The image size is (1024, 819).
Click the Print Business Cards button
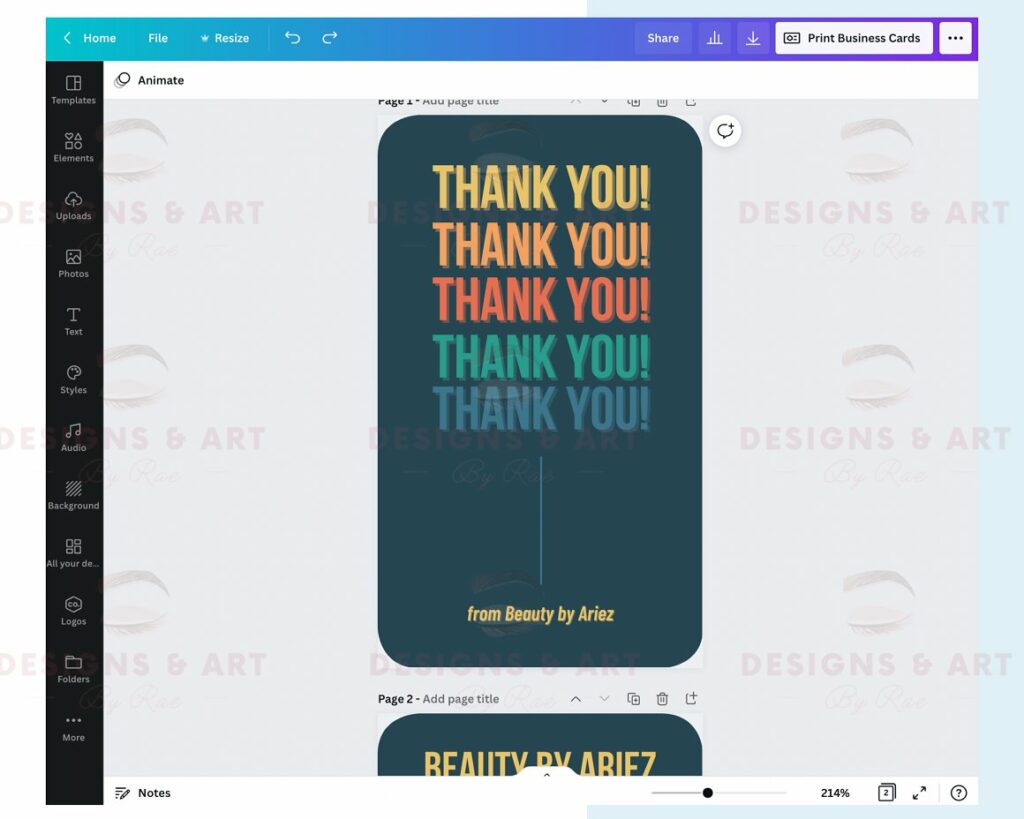click(x=853, y=38)
